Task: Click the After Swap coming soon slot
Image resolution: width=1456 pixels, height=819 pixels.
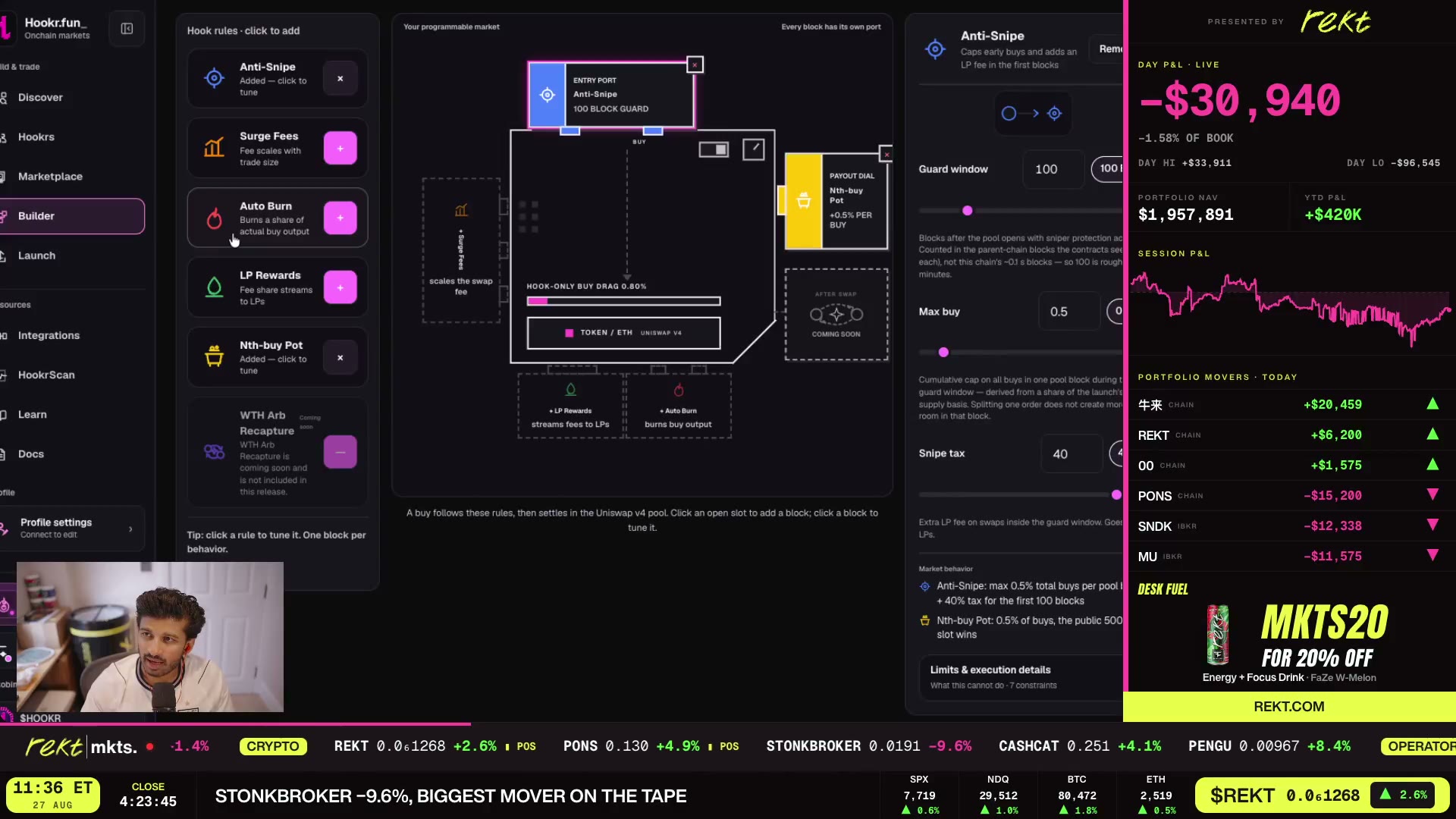Action: [836, 314]
